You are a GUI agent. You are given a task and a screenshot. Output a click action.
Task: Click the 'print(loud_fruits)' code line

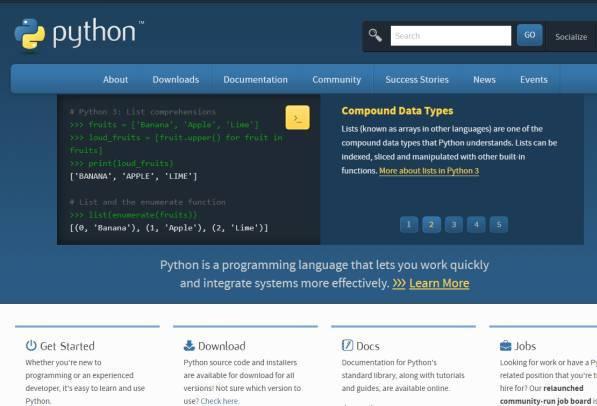tap(121, 163)
